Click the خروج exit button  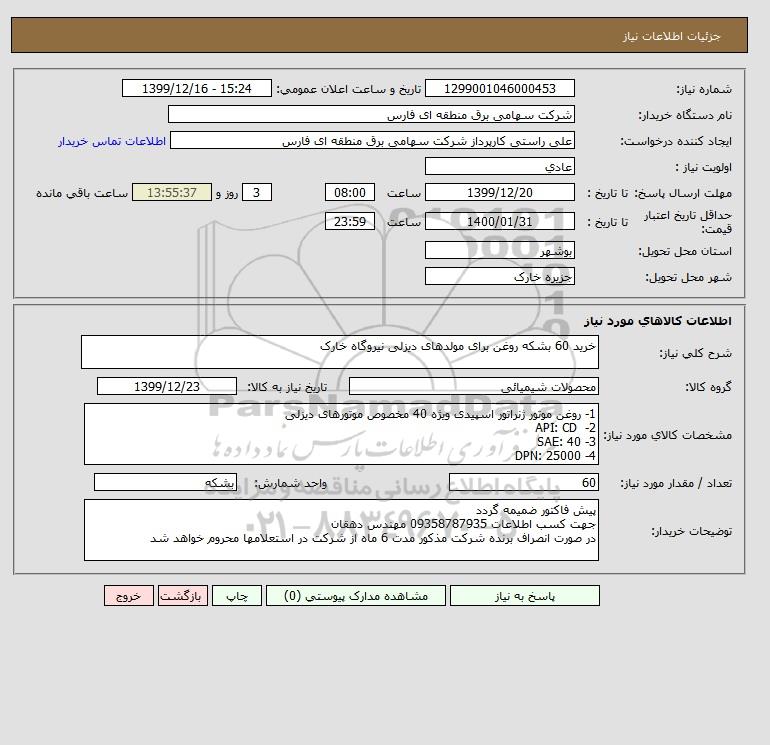129,595
